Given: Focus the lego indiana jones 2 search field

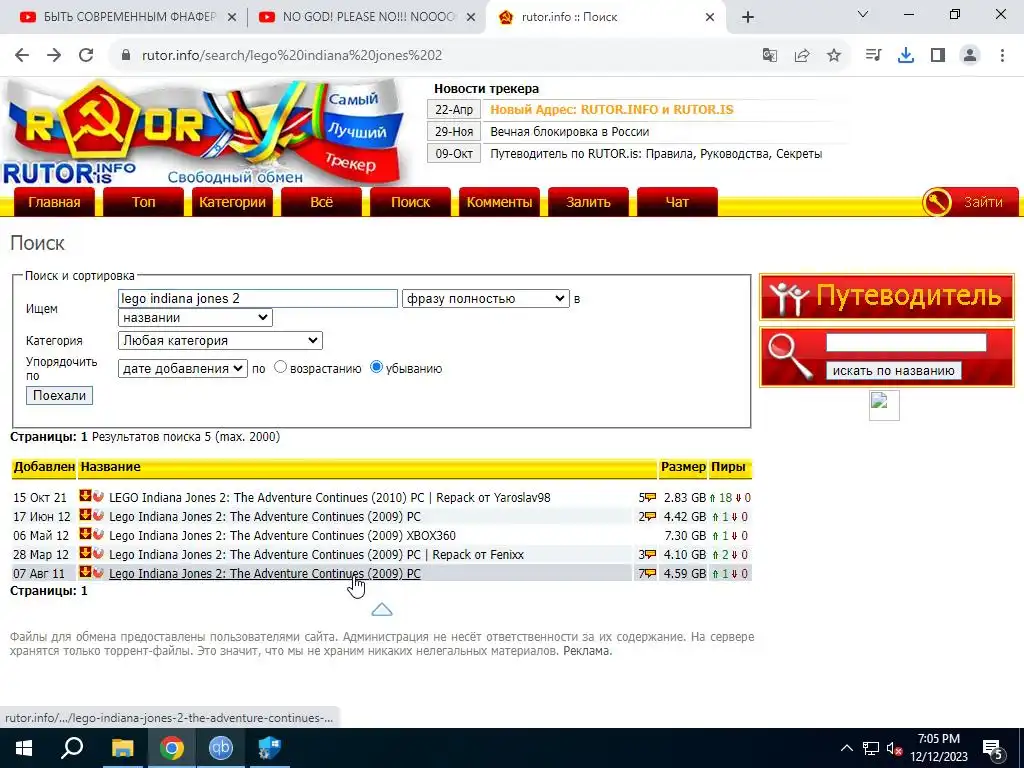Looking at the screenshot, I should click(x=258, y=298).
